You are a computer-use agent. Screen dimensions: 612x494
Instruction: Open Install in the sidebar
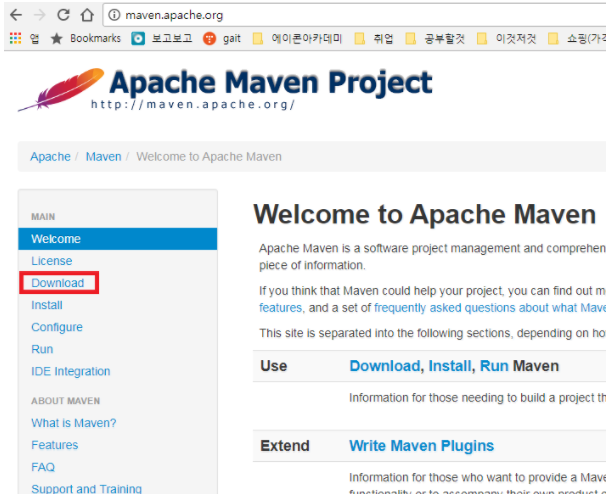[x=47, y=305]
